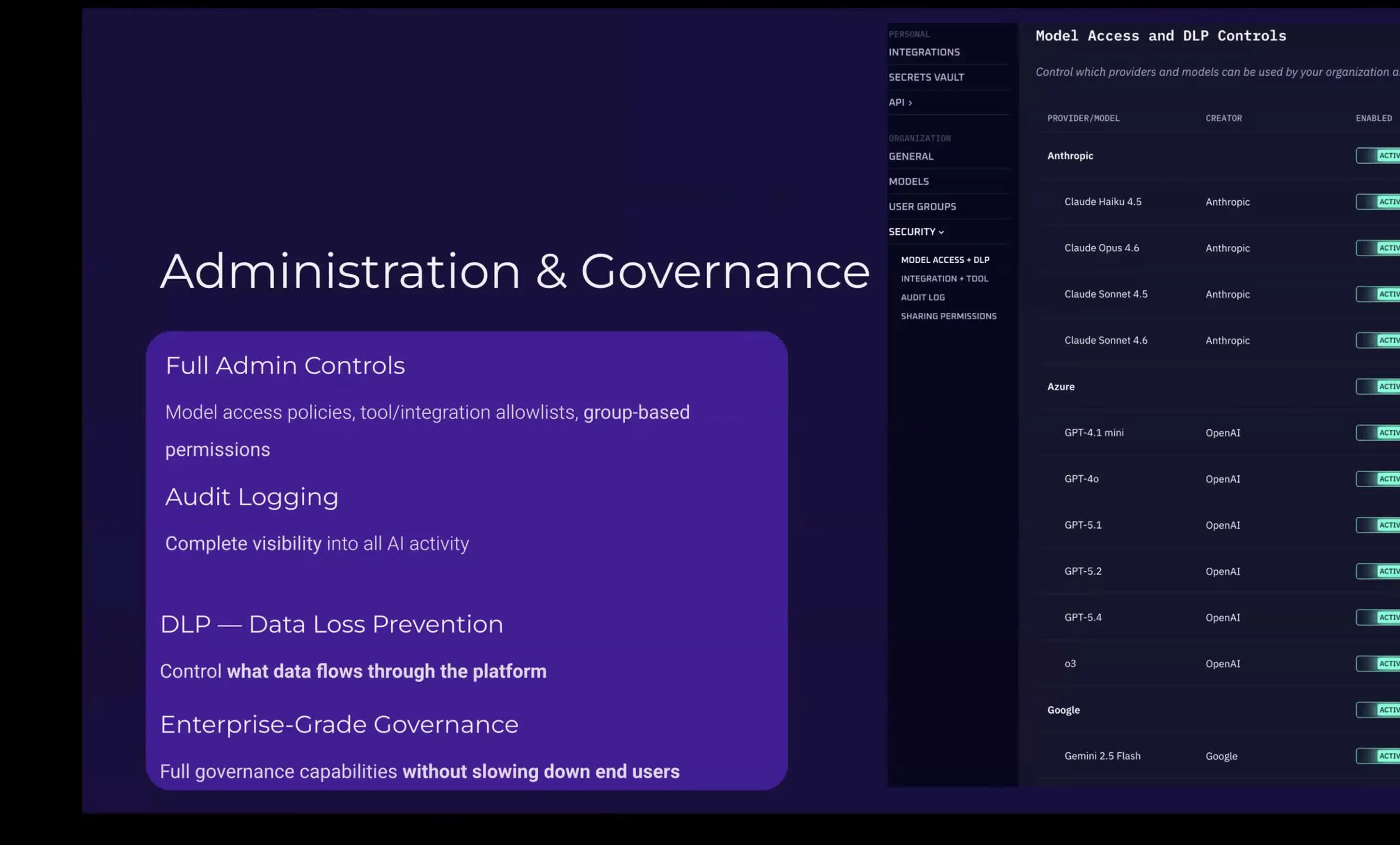Image resolution: width=1400 pixels, height=845 pixels.
Task: Expand the SECURITY section chevron
Action: coord(941,232)
